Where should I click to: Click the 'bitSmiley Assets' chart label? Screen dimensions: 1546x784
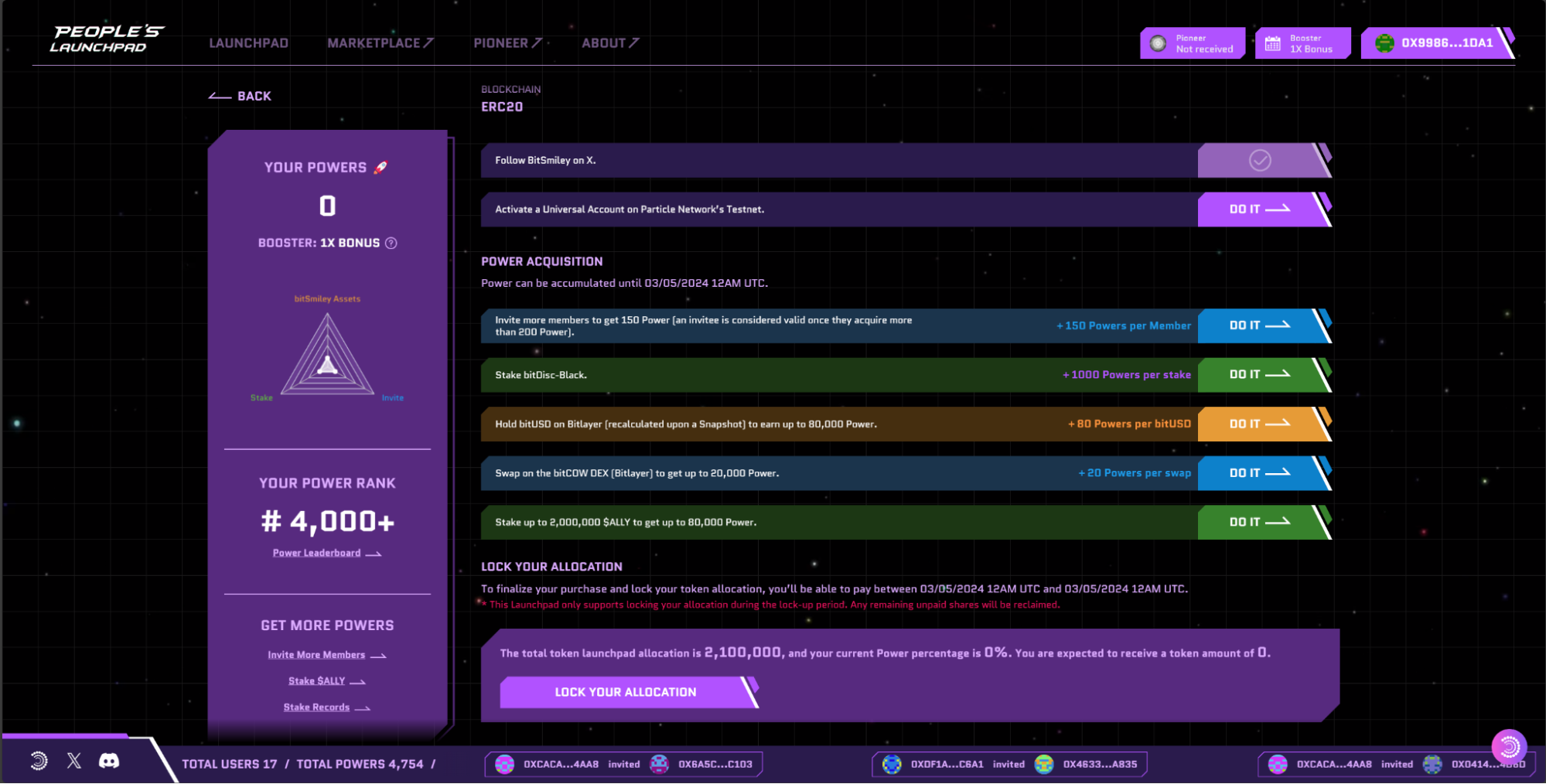click(x=327, y=299)
